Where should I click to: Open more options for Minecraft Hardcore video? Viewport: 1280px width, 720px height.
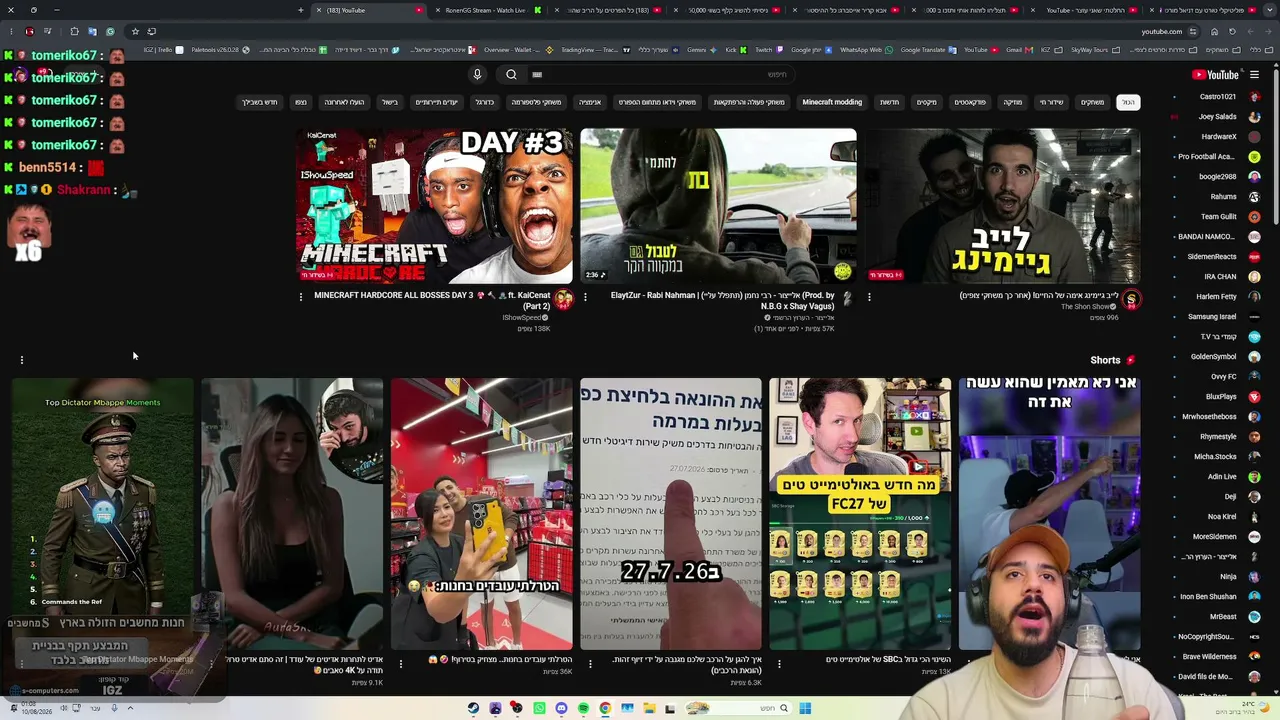301,296
